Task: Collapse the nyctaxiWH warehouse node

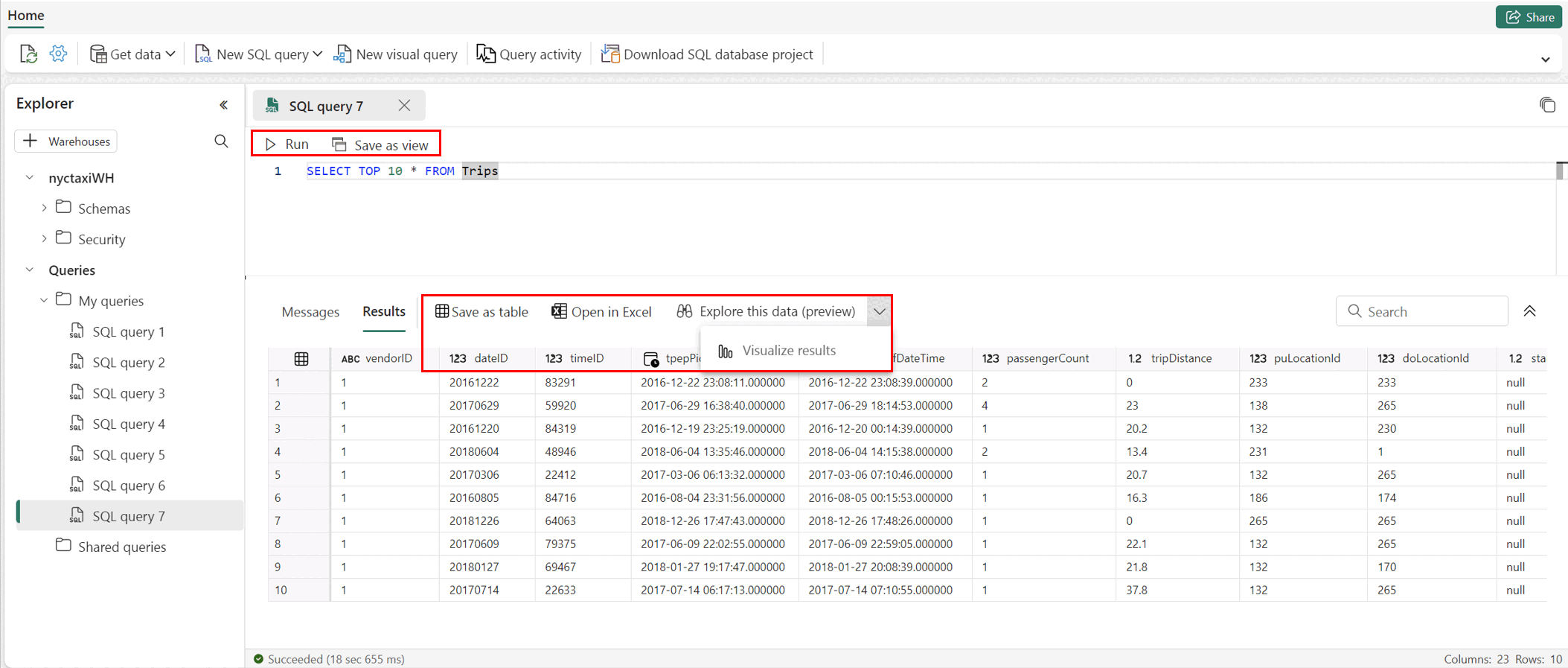Action: [x=30, y=178]
